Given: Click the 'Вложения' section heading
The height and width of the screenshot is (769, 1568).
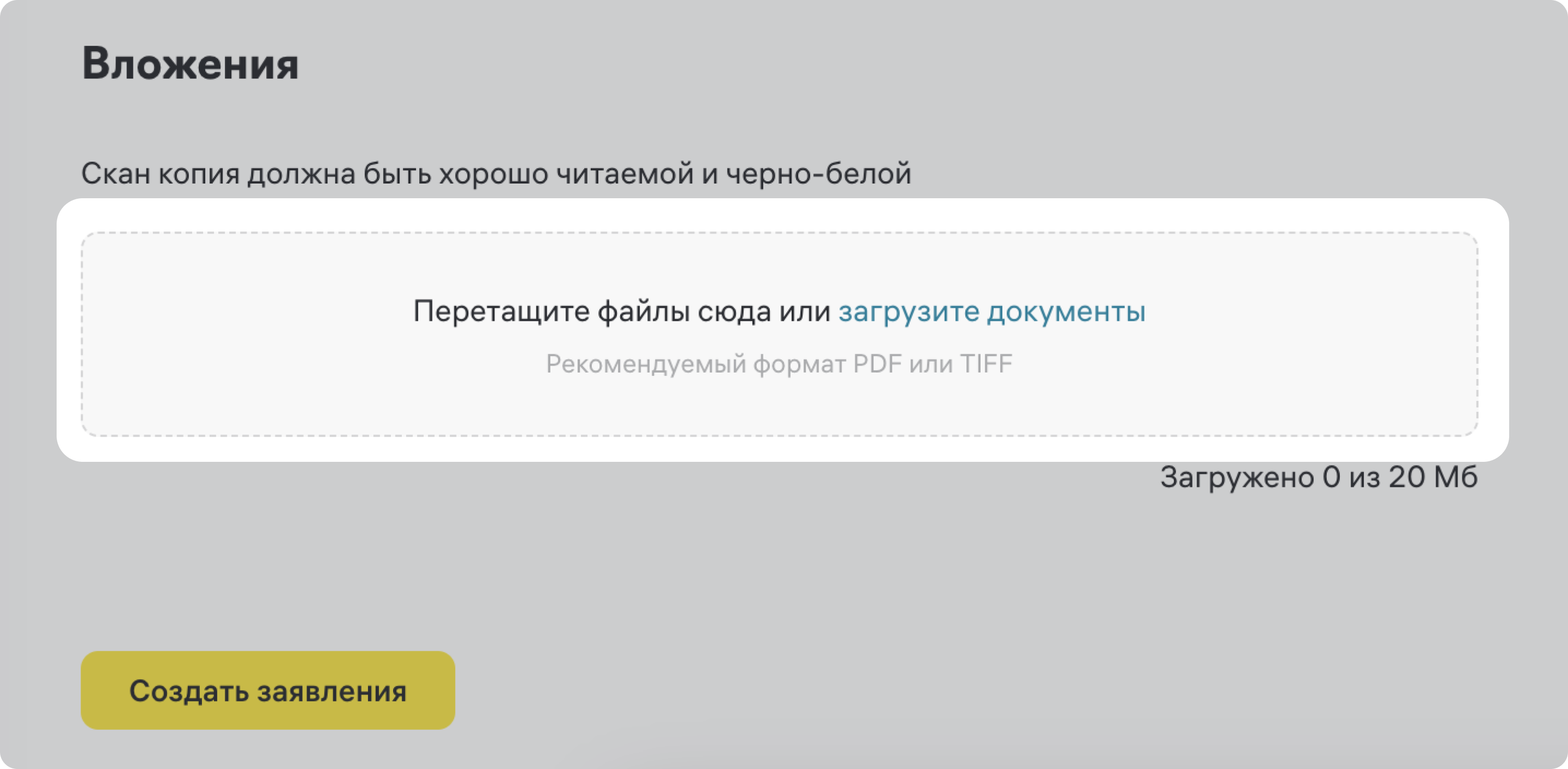Looking at the screenshot, I should (190, 64).
